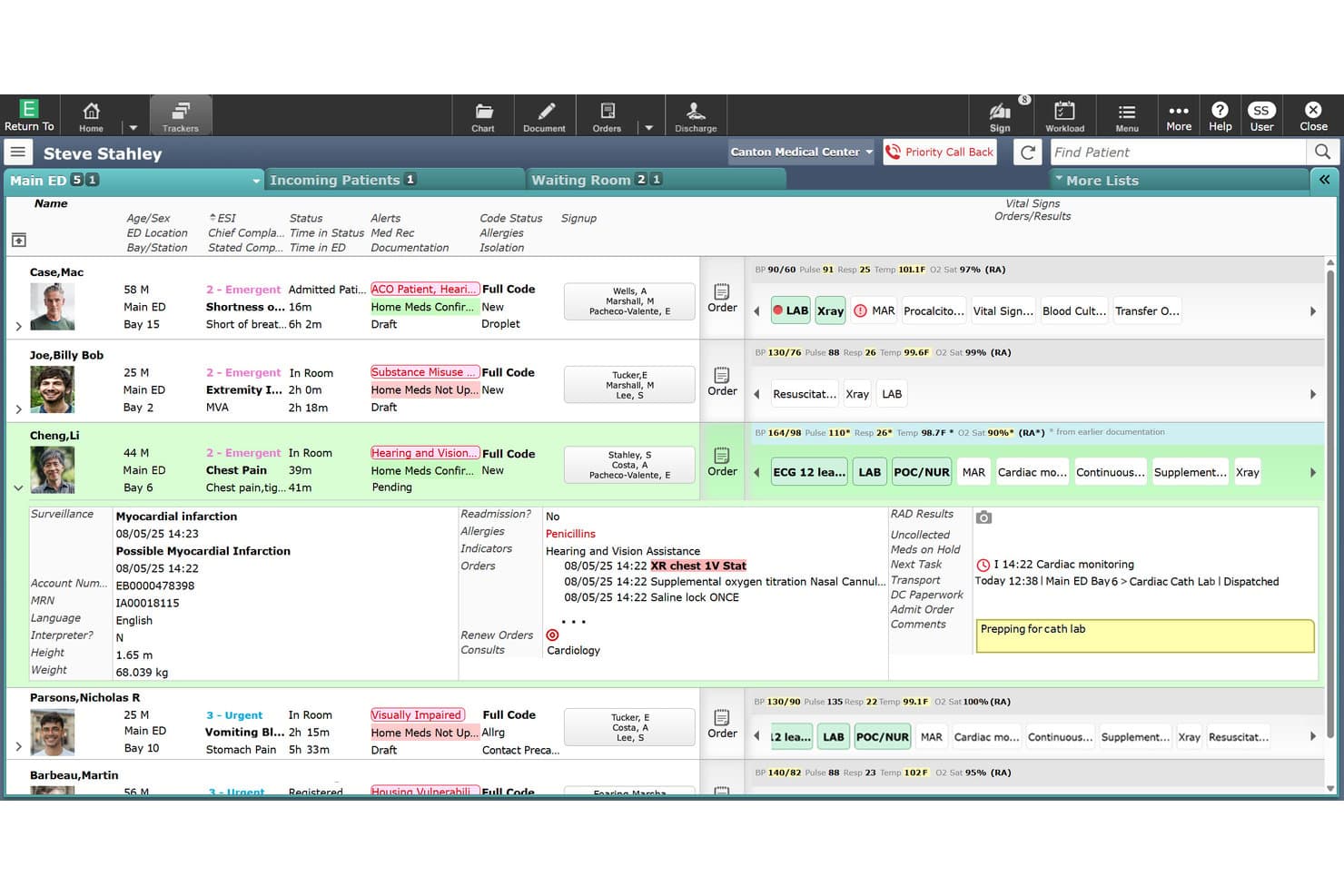Expand the Case, Mac patient row

[x=18, y=327]
